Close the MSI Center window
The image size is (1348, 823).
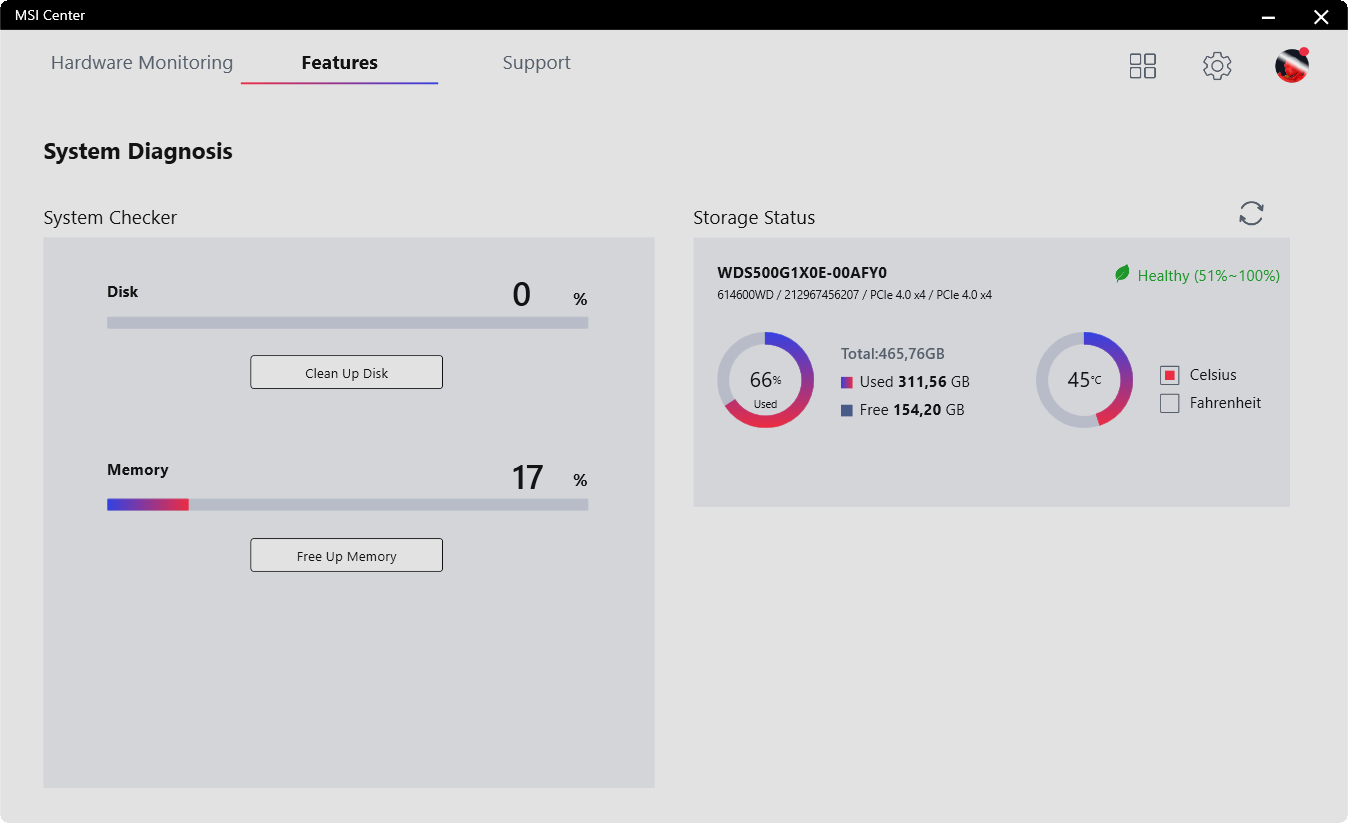point(1321,16)
